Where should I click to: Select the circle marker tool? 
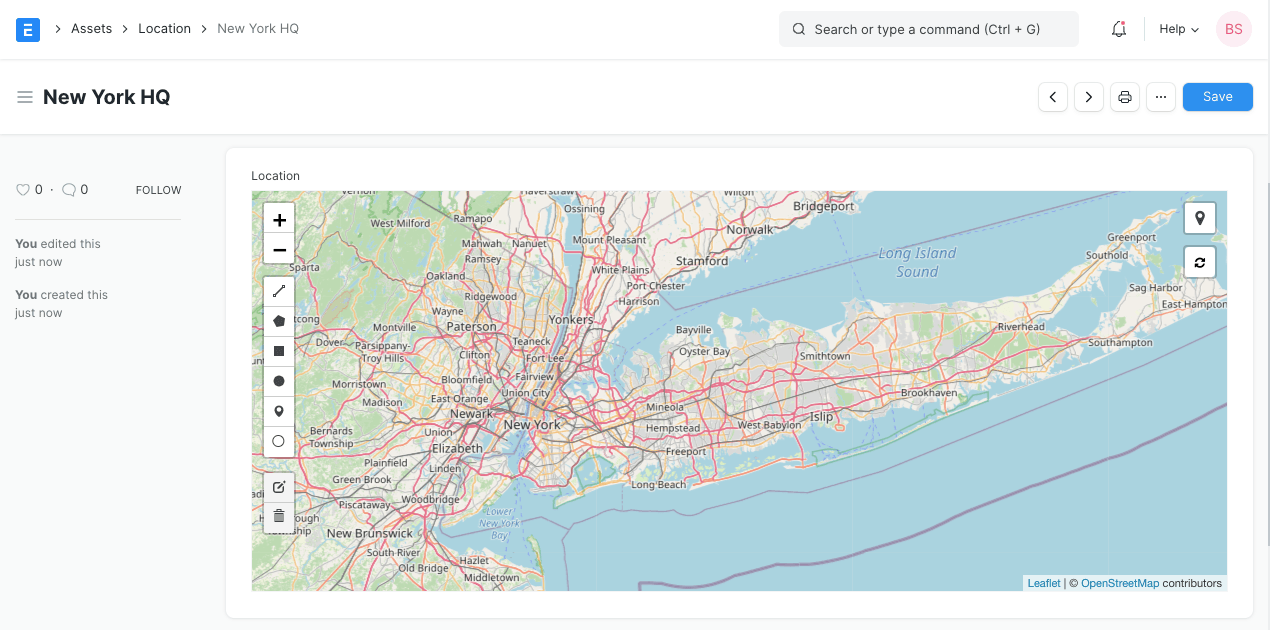click(279, 441)
